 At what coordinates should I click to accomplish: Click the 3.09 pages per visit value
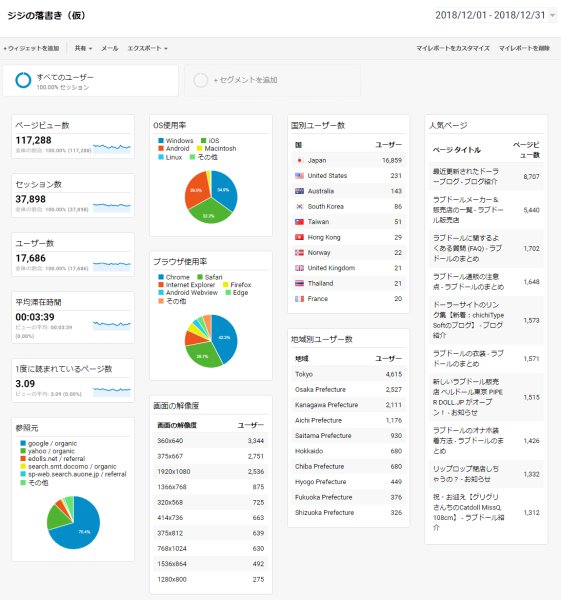[x=25, y=384]
